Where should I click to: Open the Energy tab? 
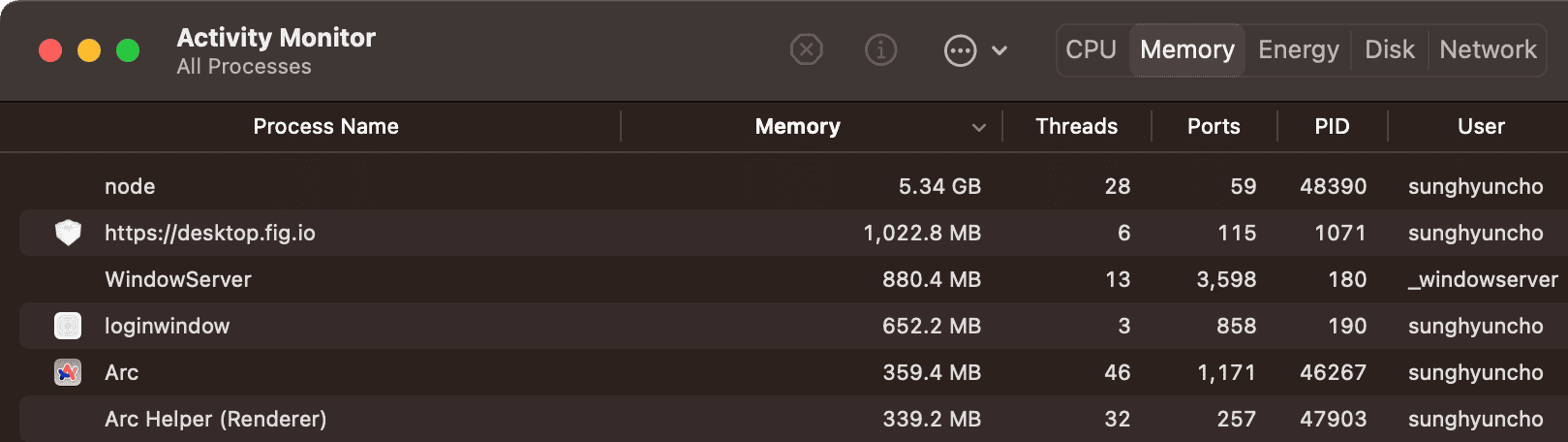tap(1298, 49)
